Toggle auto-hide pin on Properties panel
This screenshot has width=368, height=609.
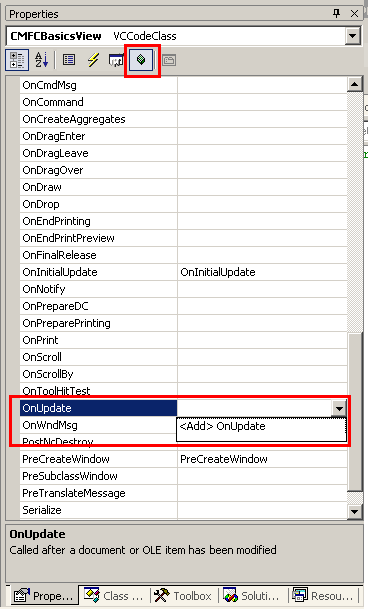337,14
